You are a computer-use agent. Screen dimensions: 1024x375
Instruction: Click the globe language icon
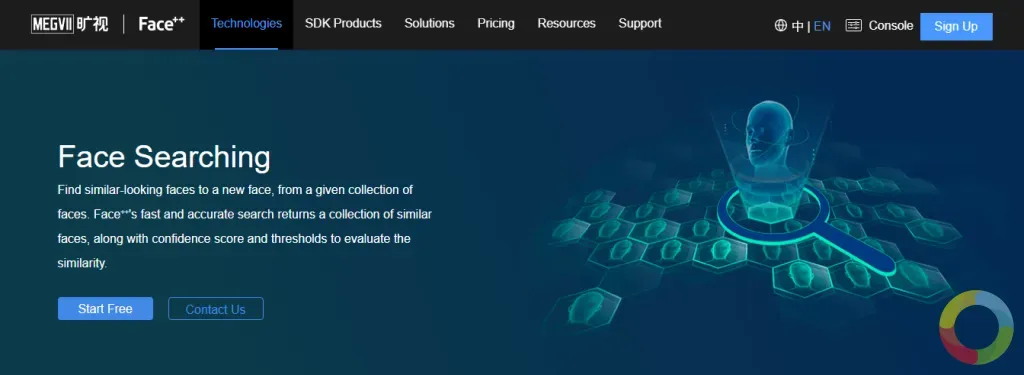[780, 25]
